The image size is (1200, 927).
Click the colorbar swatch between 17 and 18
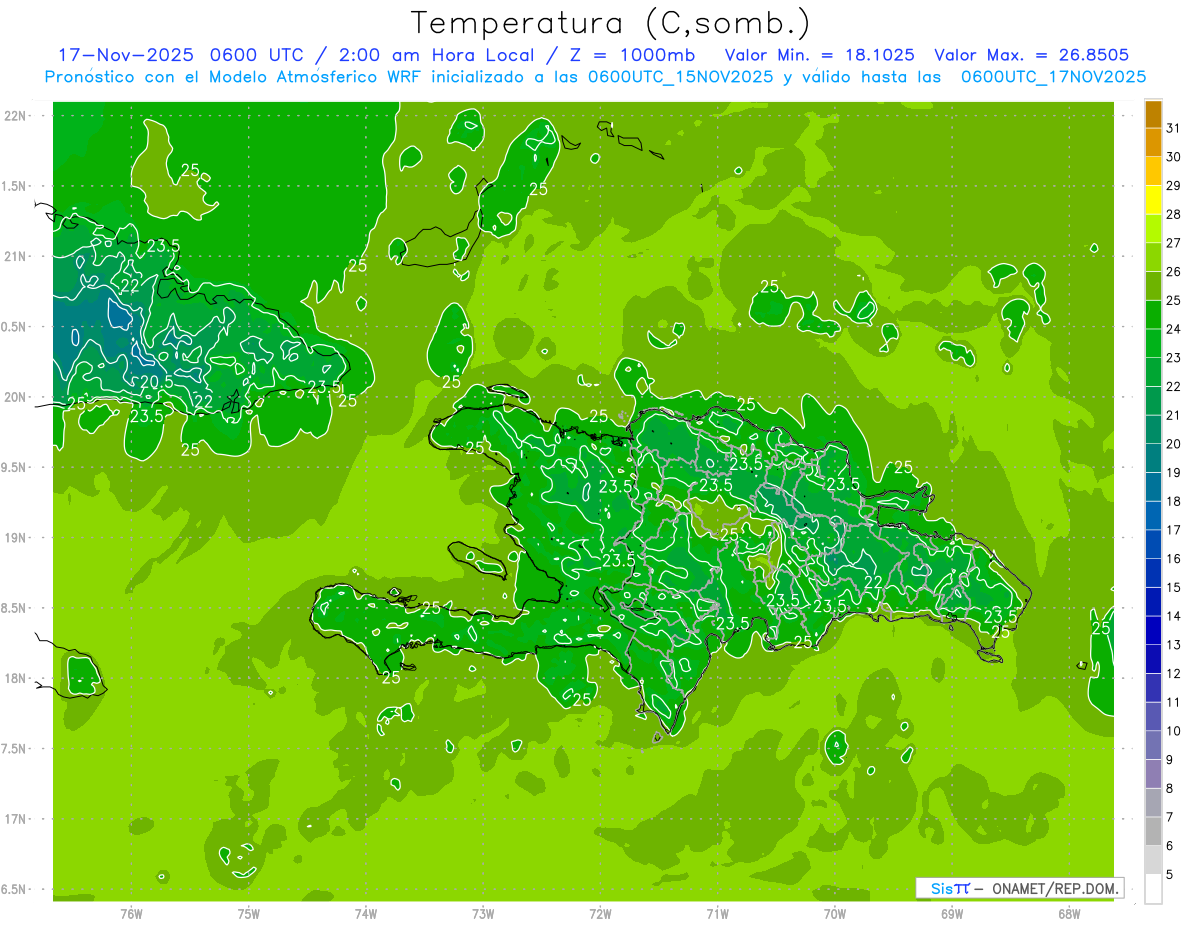pos(1153,516)
